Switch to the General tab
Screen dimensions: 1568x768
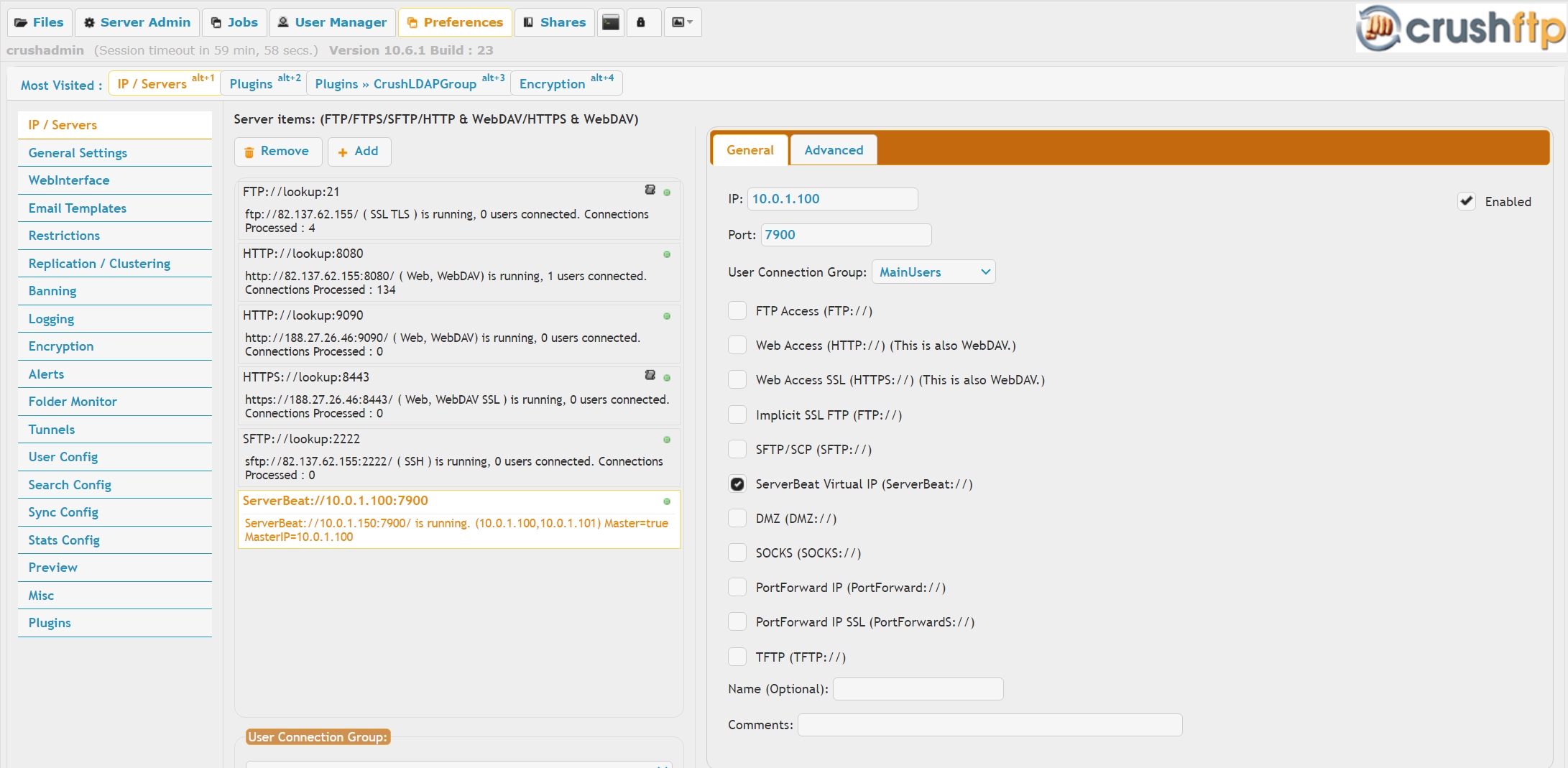[x=750, y=150]
